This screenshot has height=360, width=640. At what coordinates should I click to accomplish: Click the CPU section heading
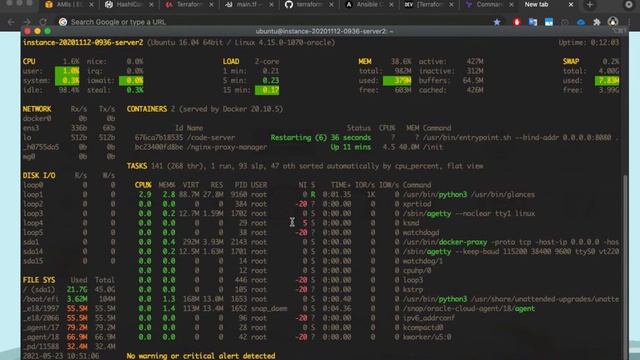29,61
